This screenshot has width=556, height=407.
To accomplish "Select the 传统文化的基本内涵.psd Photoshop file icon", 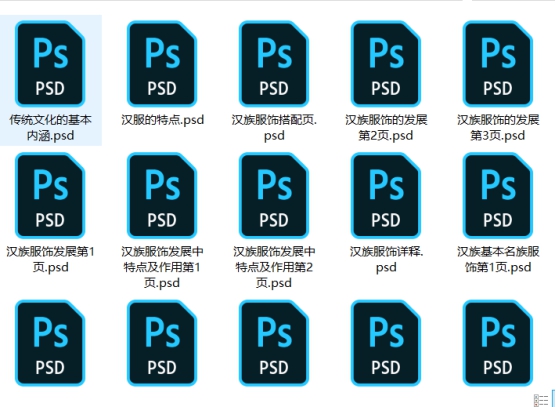I will [50, 63].
